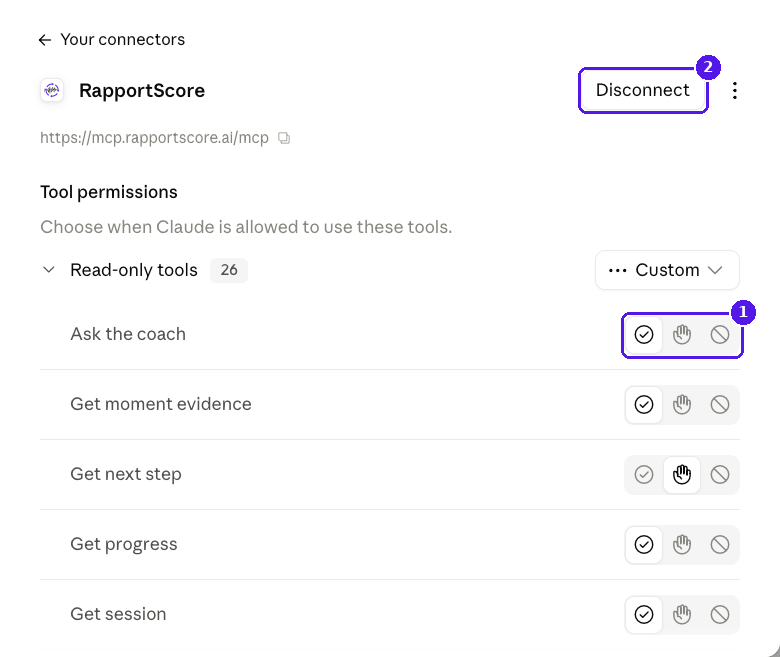Always allow Get next step
The height and width of the screenshot is (657, 780).
pyautogui.click(x=644, y=474)
